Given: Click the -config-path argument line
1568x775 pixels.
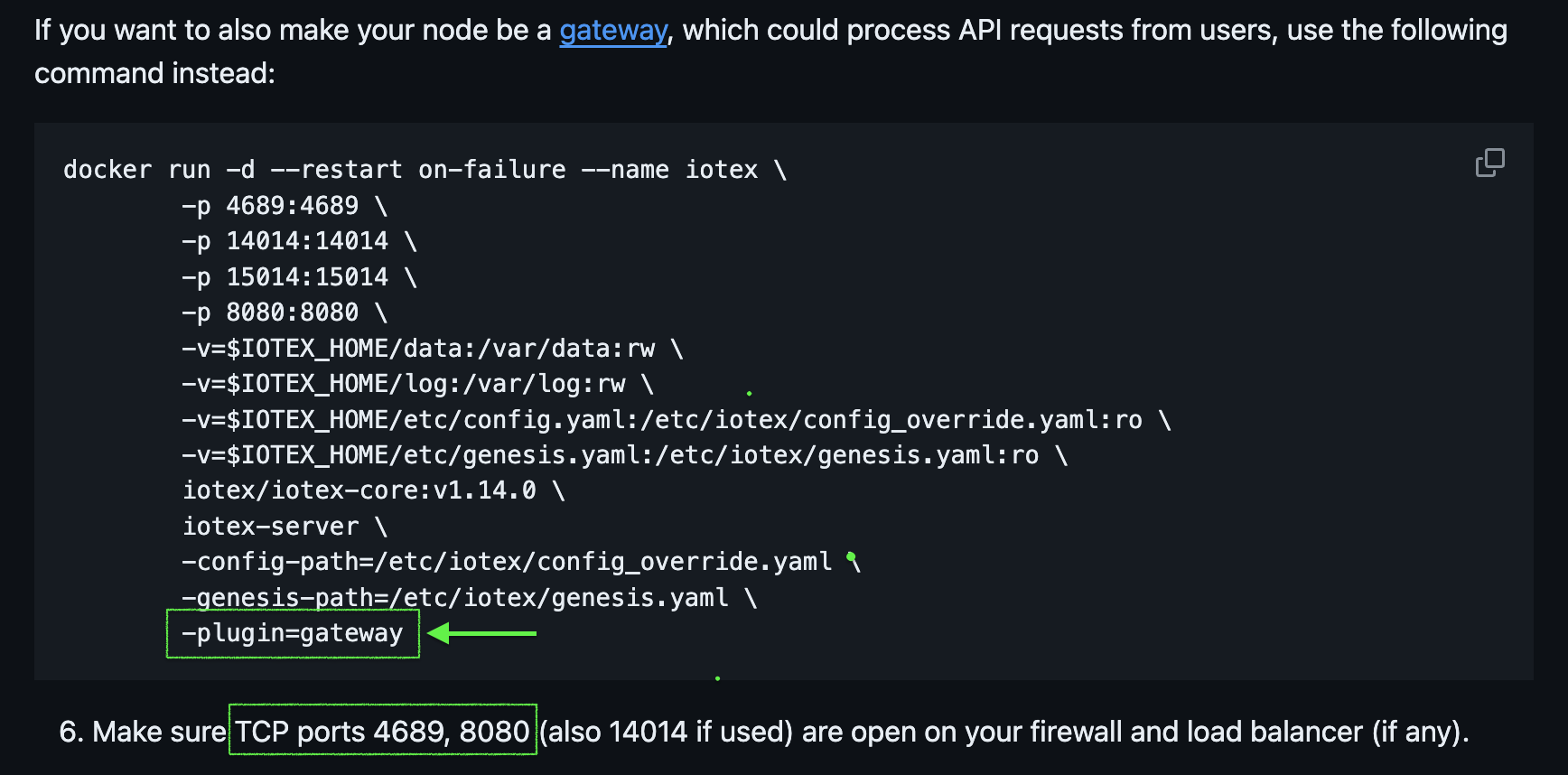Looking at the screenshot, I should click(519, 562).
